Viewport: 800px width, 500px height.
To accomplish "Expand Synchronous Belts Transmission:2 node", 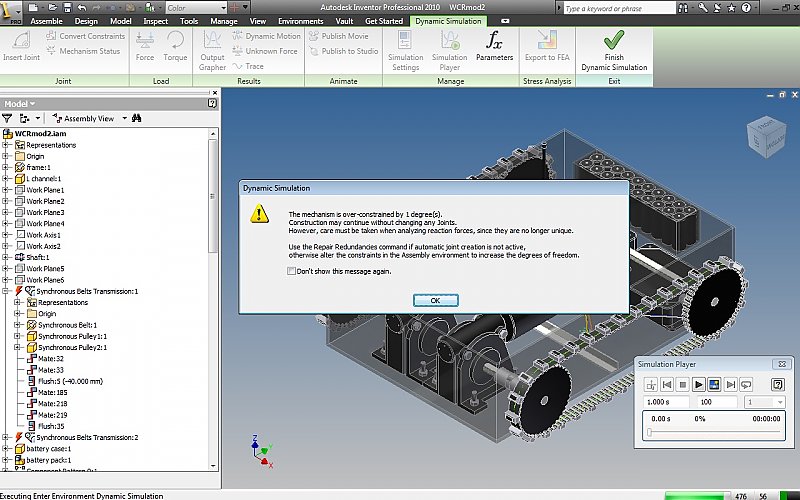I will tap(6, 437).
